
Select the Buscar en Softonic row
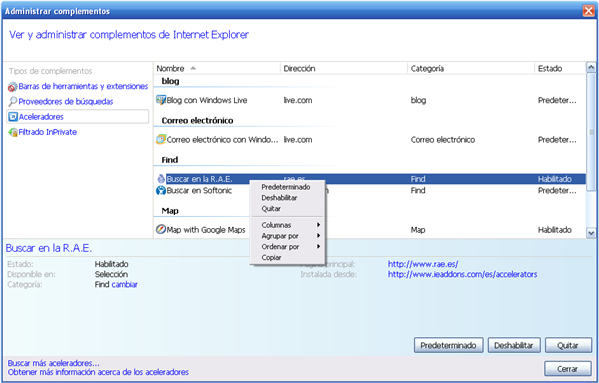pyautogui.click(x=369, y=190)
